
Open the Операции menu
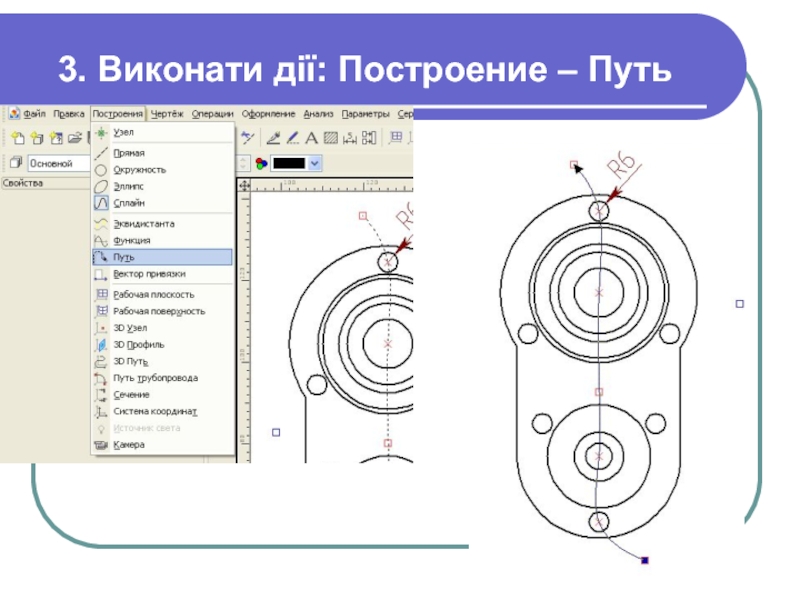click(213, 114)
